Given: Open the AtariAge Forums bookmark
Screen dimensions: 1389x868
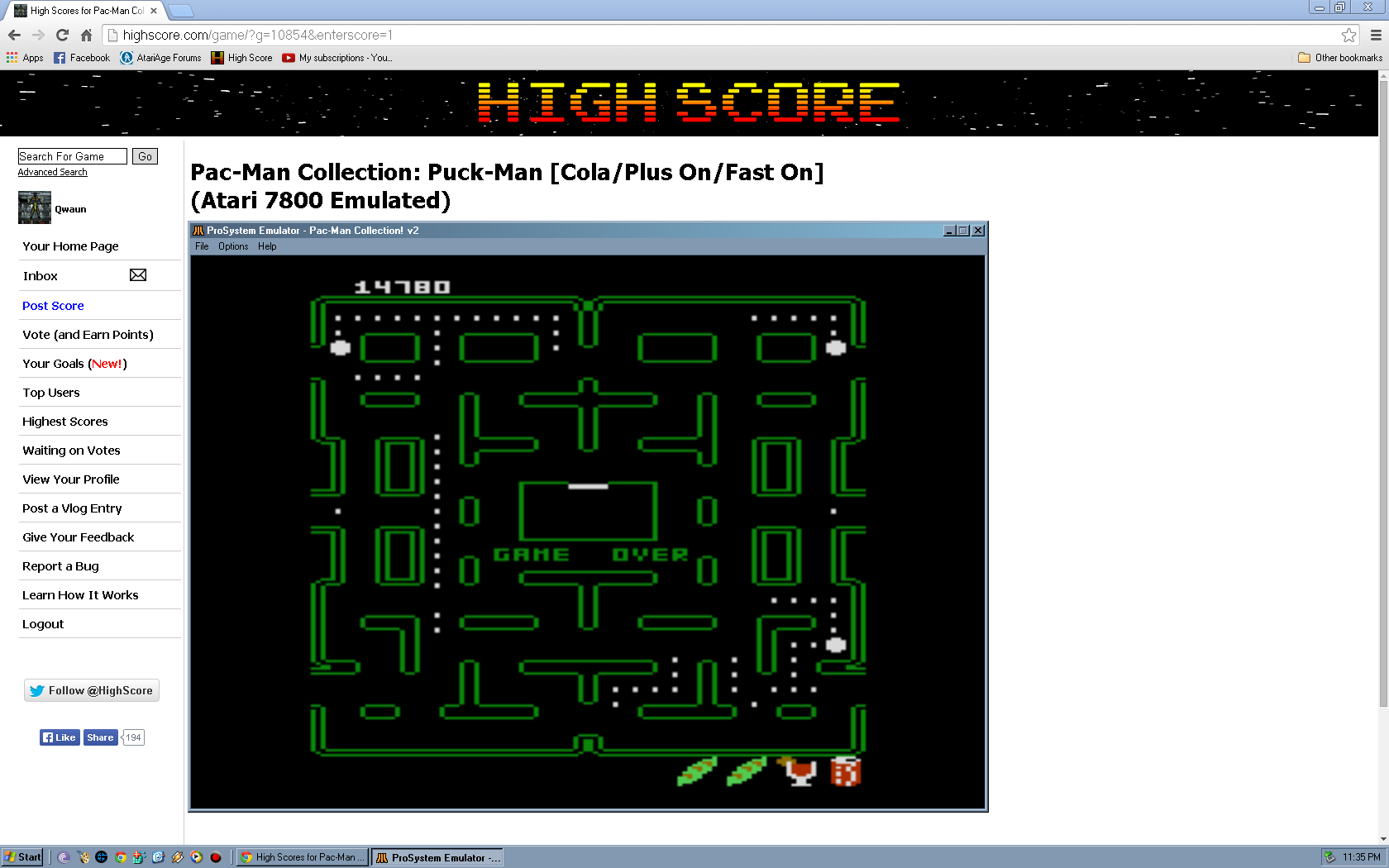Looking at the screenshot, I should coord(161,58).
